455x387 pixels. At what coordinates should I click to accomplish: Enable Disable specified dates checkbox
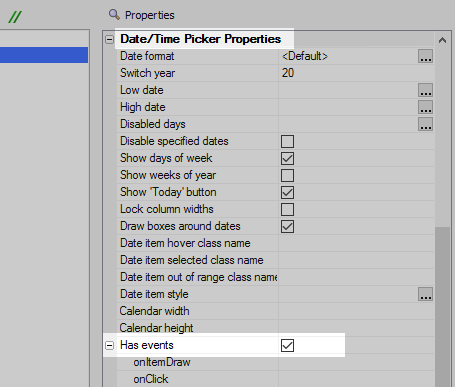[x=287, y=141]
